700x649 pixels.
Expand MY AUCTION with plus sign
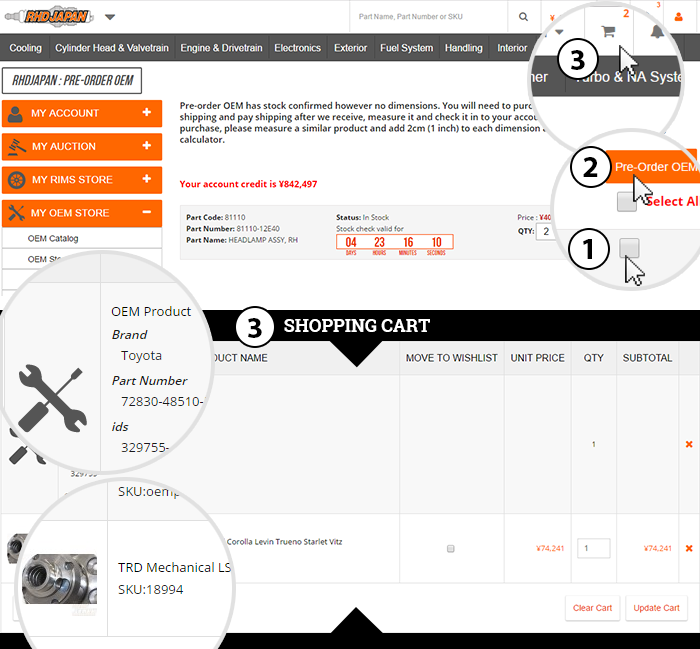(146, 146)
